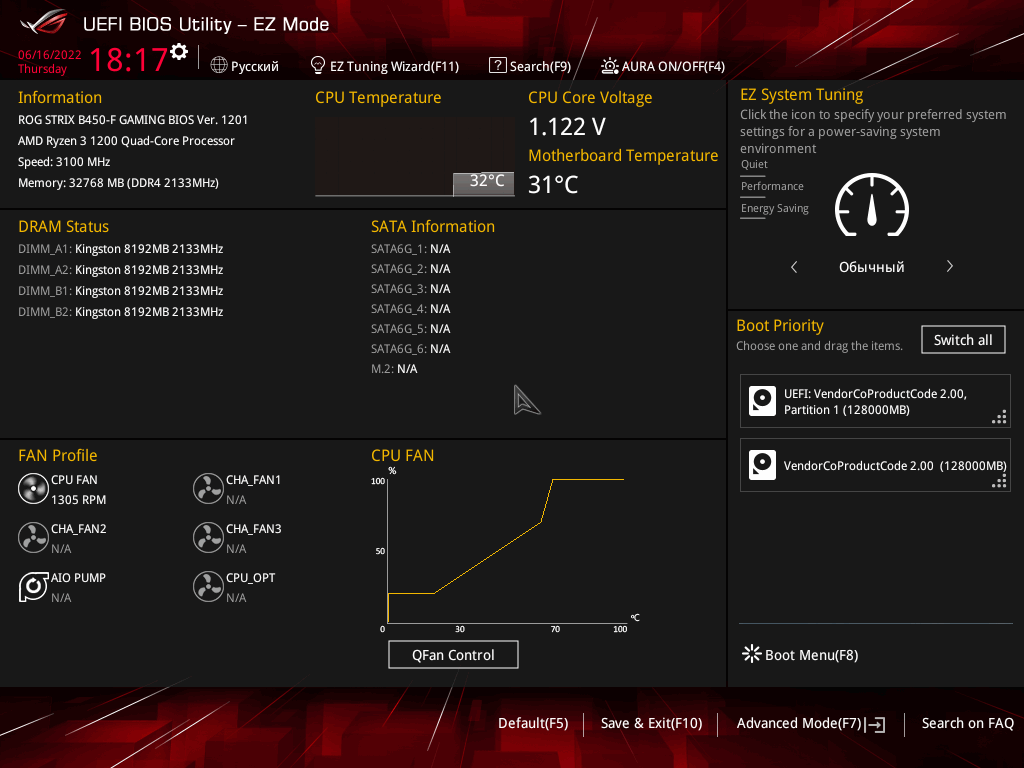Click DIMM_A1 Kingston 8192MB entry
The width and height of the screenshot is (1024, 768).
[x=121, y=249]
